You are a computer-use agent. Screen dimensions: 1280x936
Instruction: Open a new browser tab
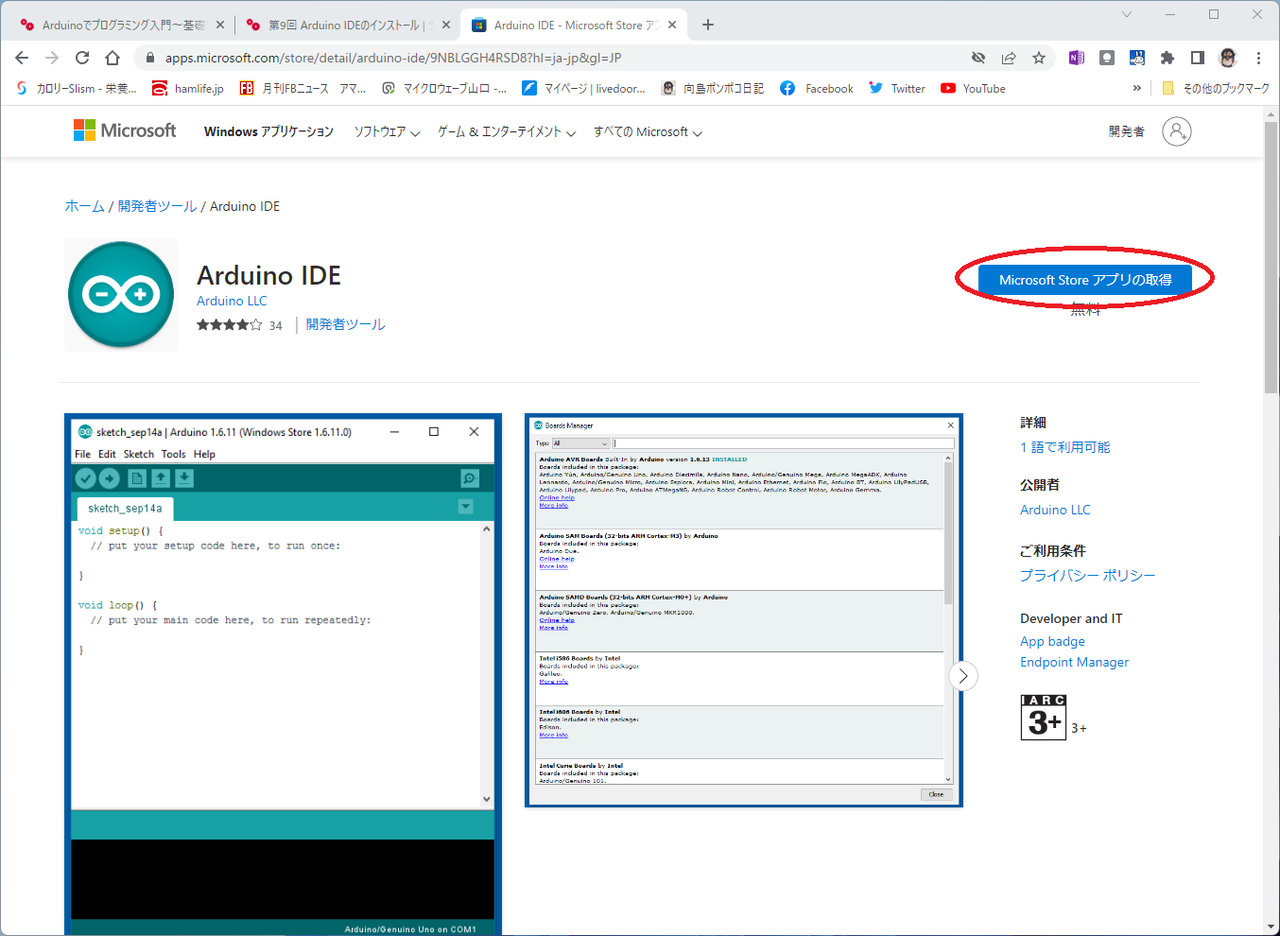[x=708, y=25]
